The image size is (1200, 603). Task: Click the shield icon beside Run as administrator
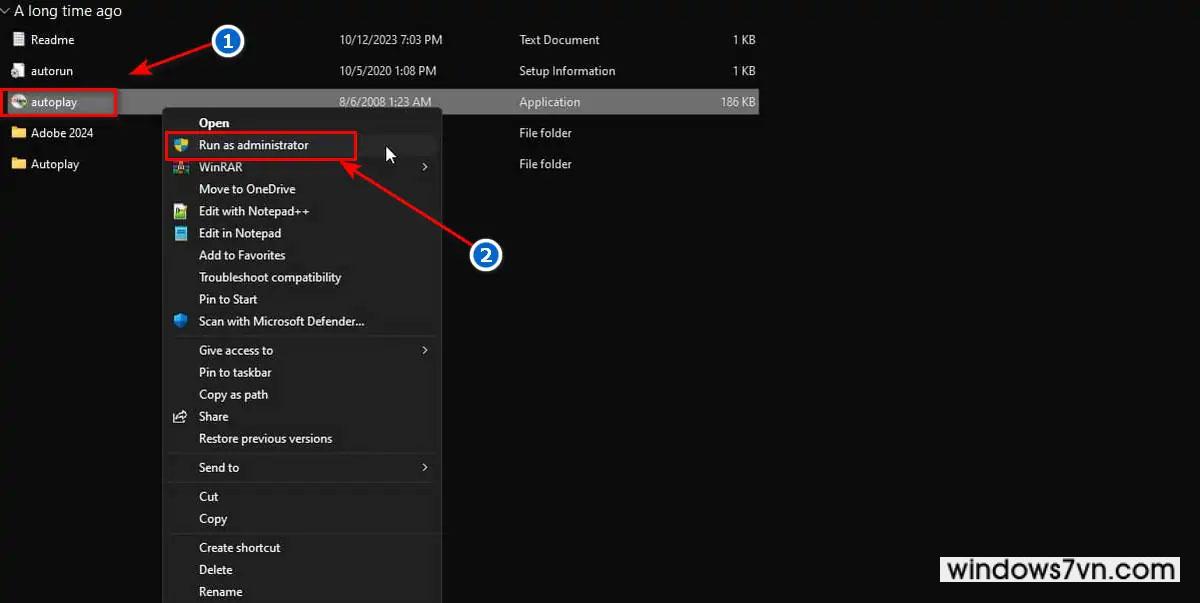[x=181, y=145]
